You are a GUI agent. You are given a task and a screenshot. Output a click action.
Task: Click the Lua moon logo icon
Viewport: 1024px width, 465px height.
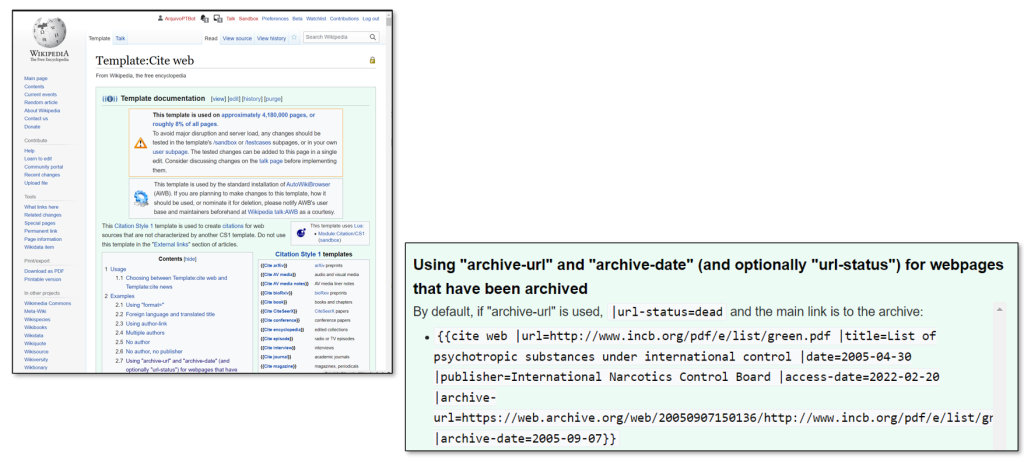click(x=301, y=232)
